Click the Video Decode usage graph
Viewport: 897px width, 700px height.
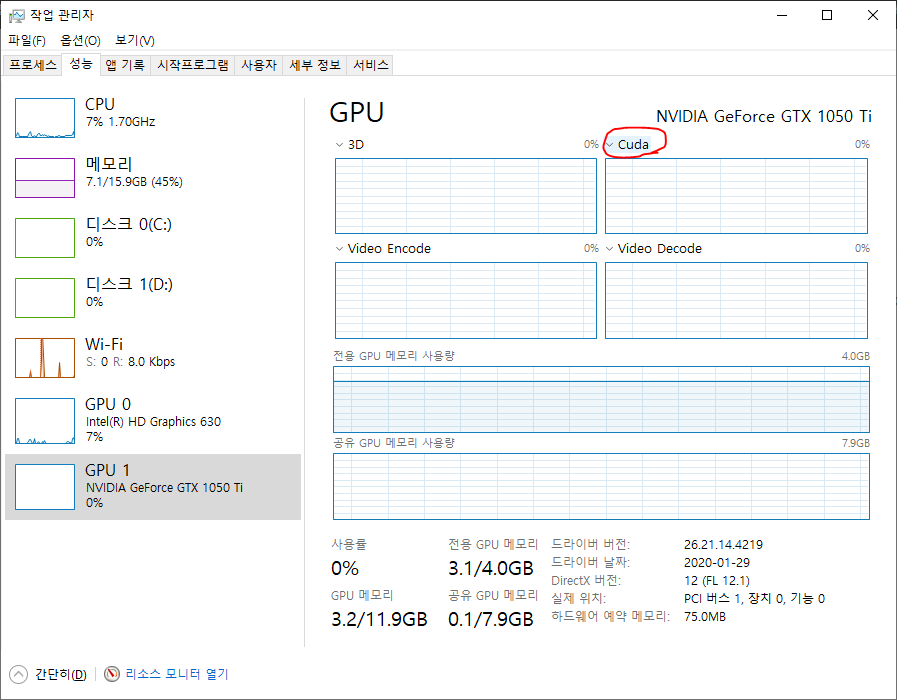tap(736, 300)
